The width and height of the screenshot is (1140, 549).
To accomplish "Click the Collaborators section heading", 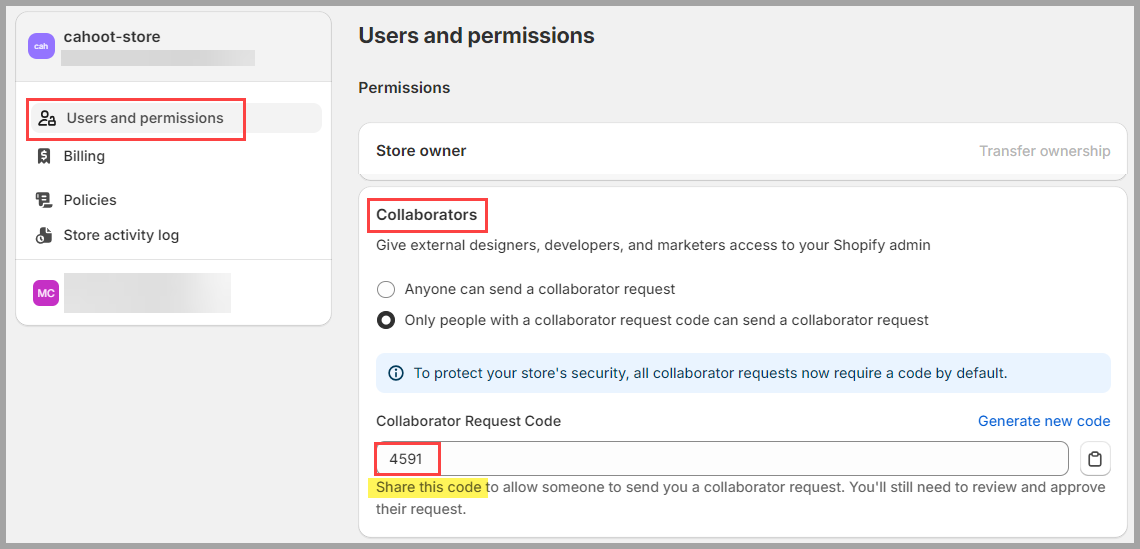I will (427, 215).
